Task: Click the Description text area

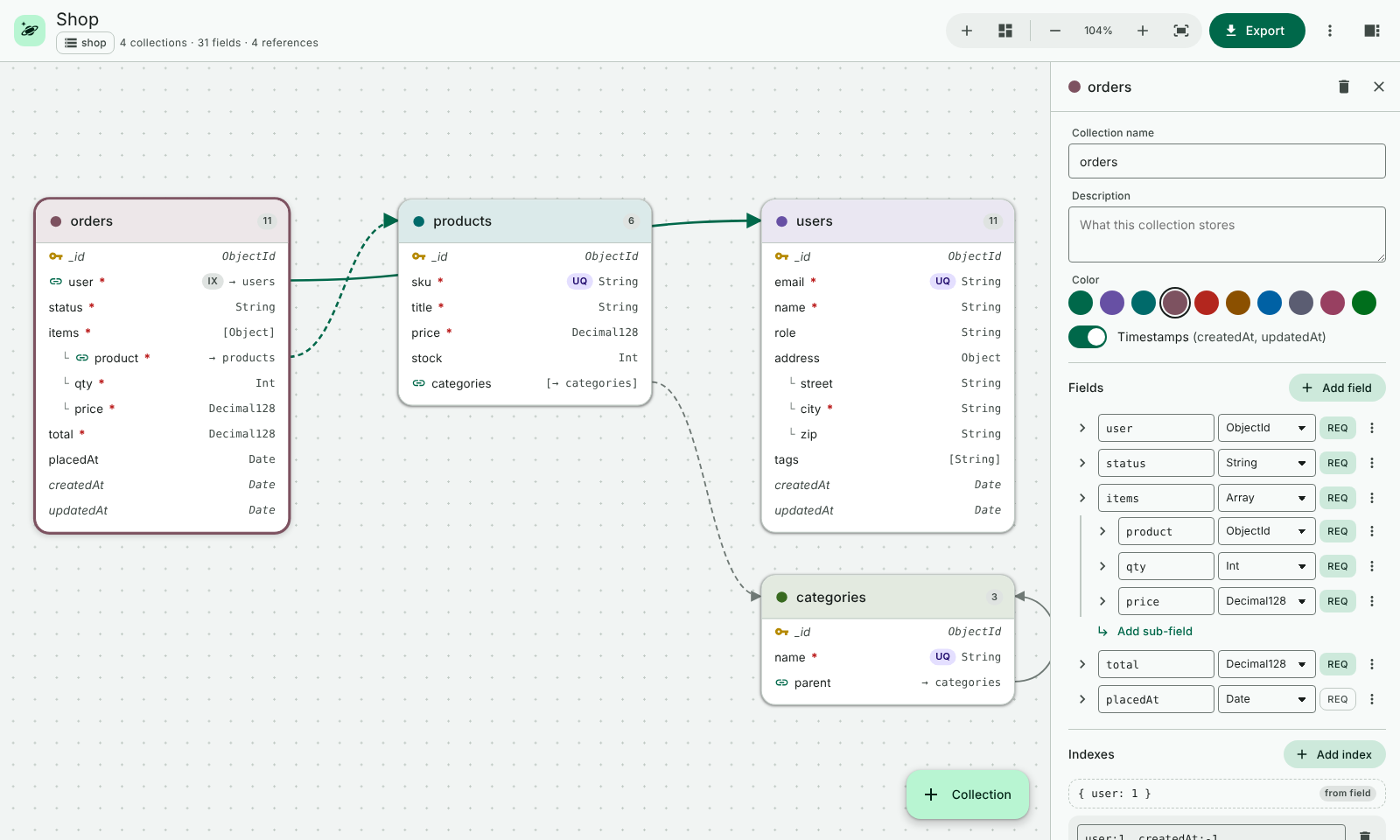Action: coord(1227,234)
